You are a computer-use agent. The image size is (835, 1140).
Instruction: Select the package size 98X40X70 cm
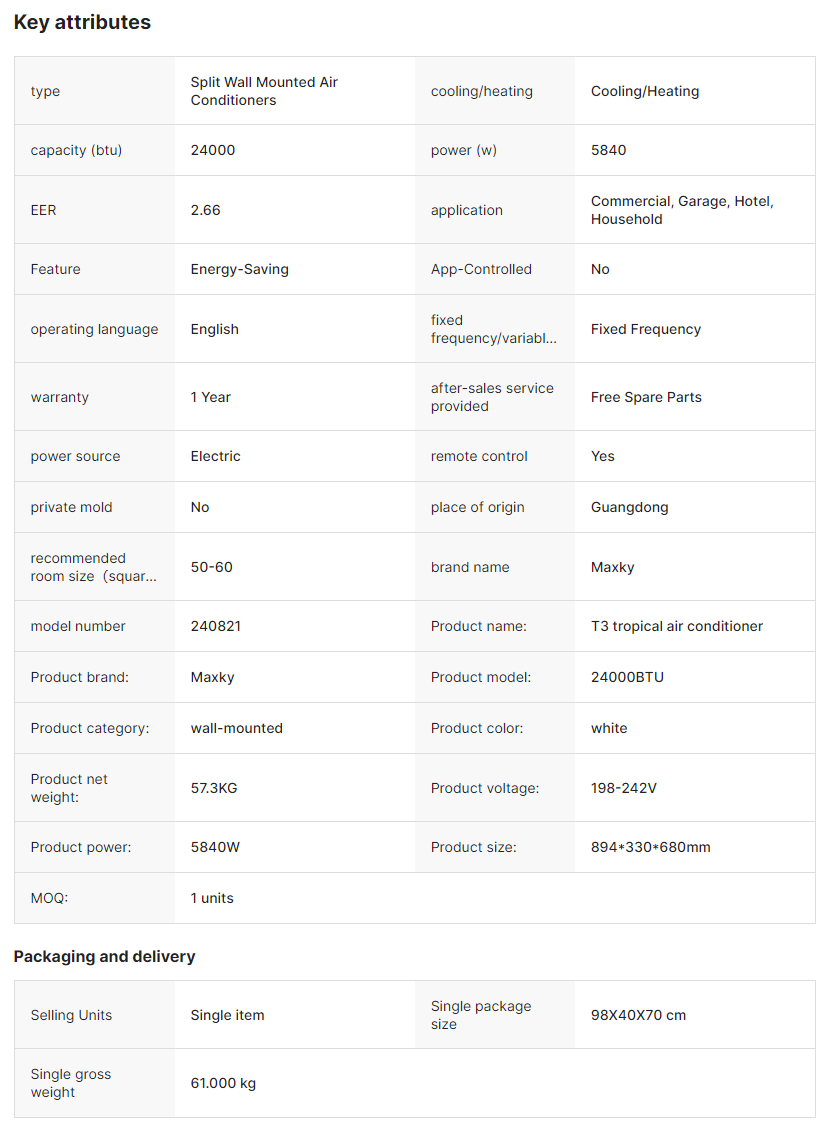click(638, 1015)
